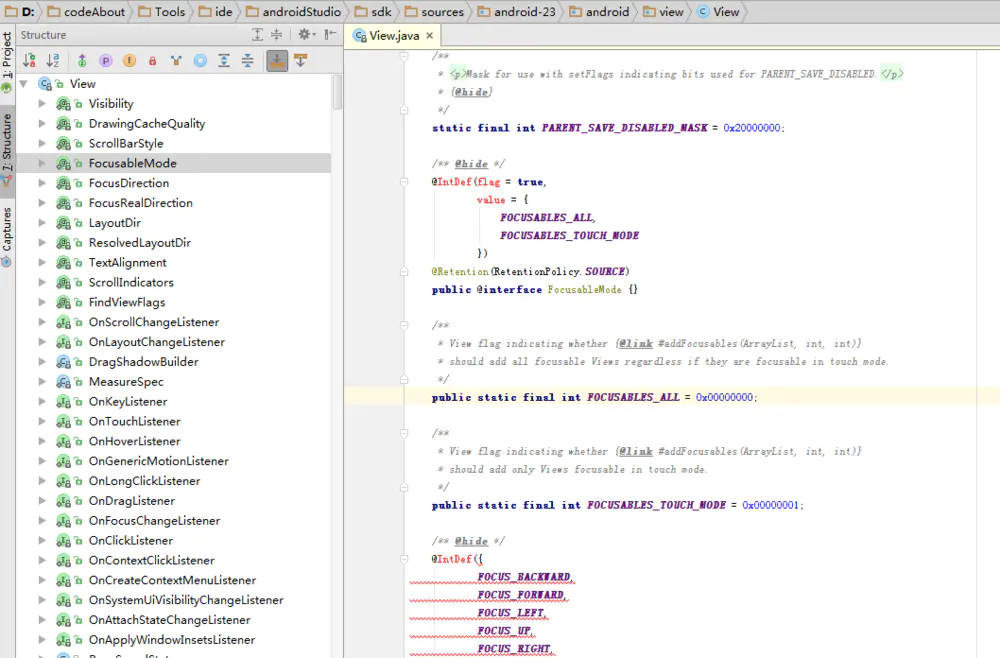Click the Hide Structure panel icon
The width and height of the screenshot is (1000, 658).
[328, 34]
